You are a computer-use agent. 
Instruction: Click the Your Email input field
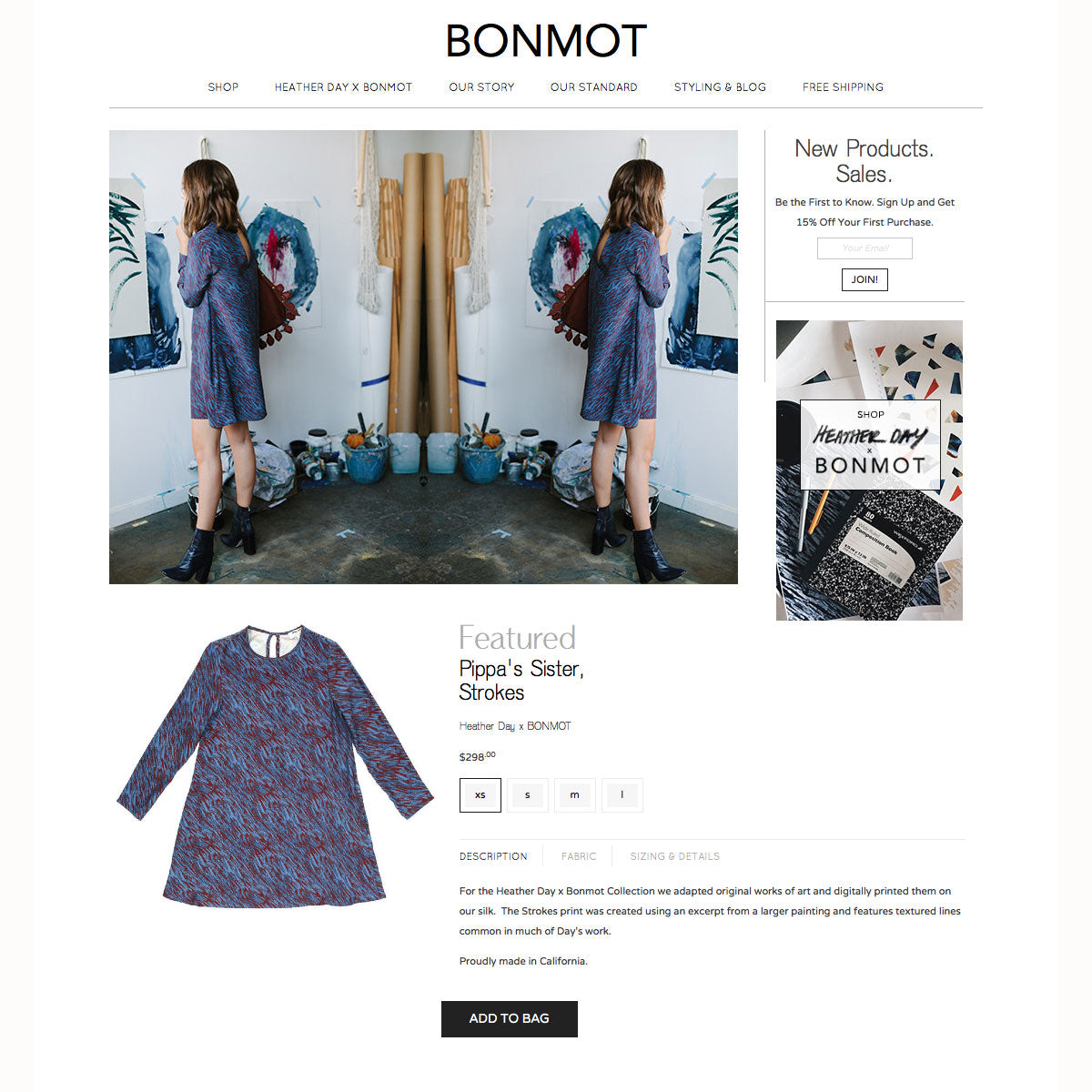pyautogui.click(x=864, y=248)
